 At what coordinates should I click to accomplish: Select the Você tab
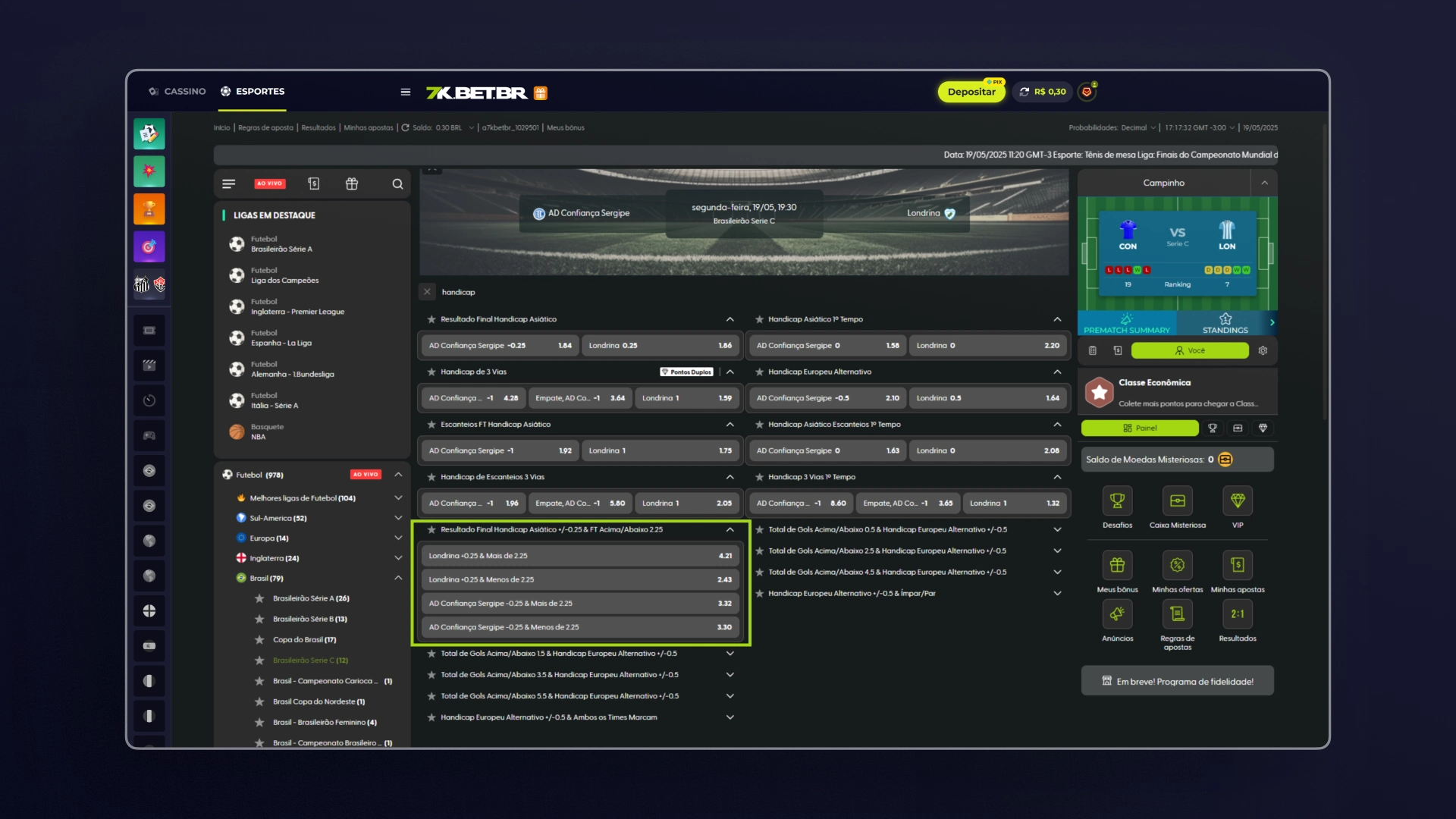[1190, 350]
